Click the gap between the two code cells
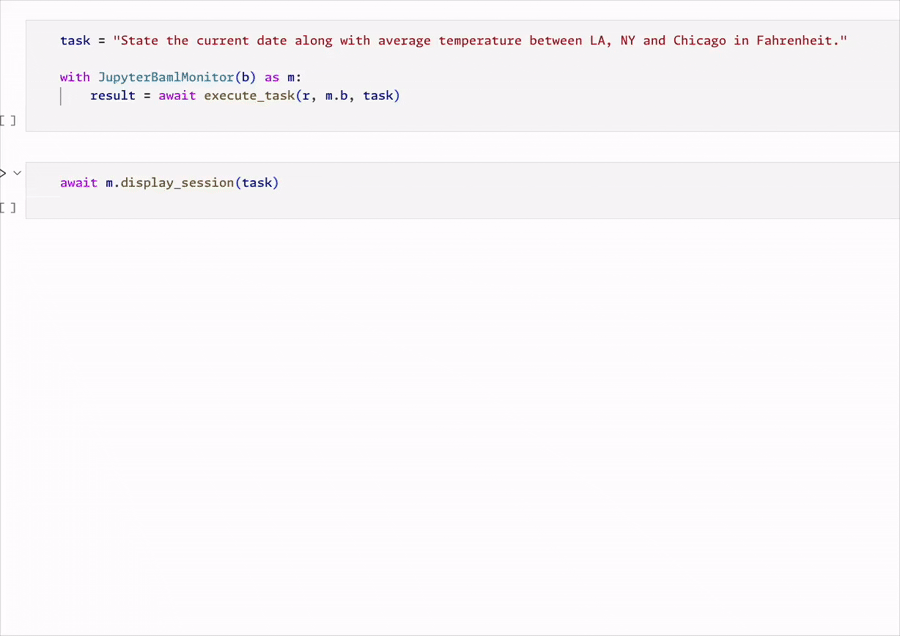The image size is (900, 636). [450, 146]
